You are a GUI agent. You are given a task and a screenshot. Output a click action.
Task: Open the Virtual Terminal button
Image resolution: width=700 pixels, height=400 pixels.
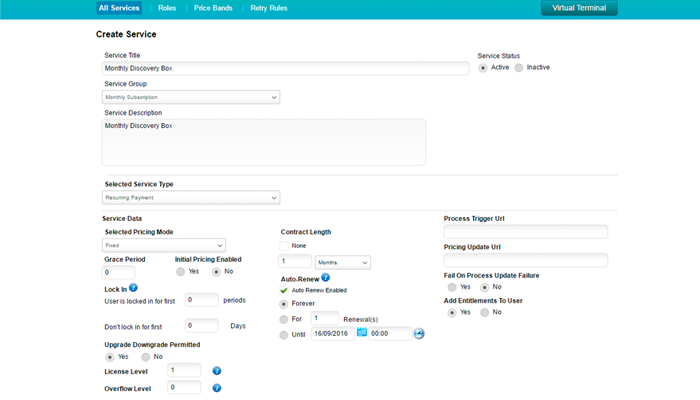point(579,8)
